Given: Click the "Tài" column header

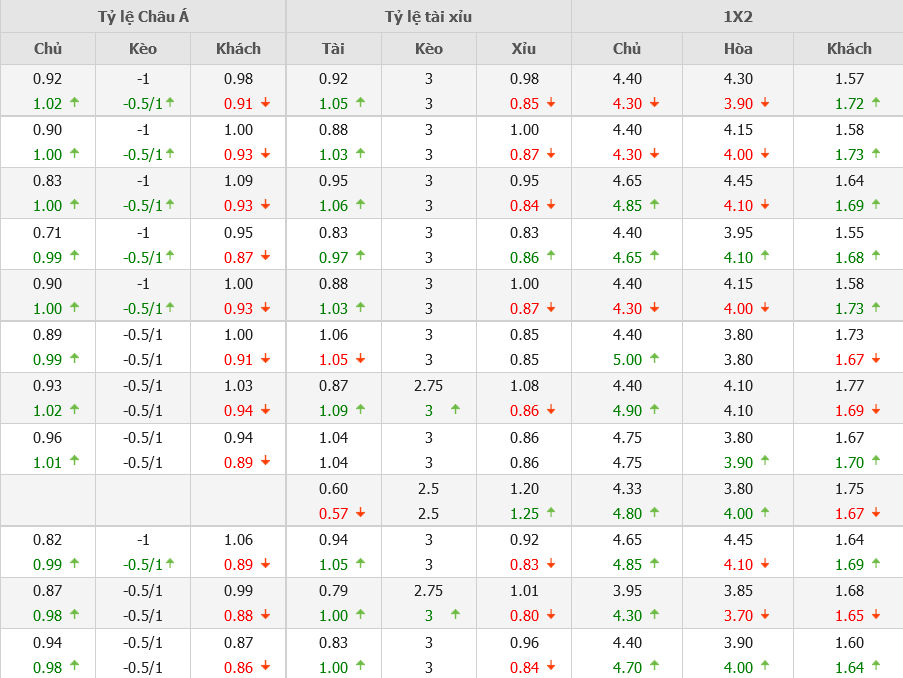Looking at the screenshot, I should (333, 48).
